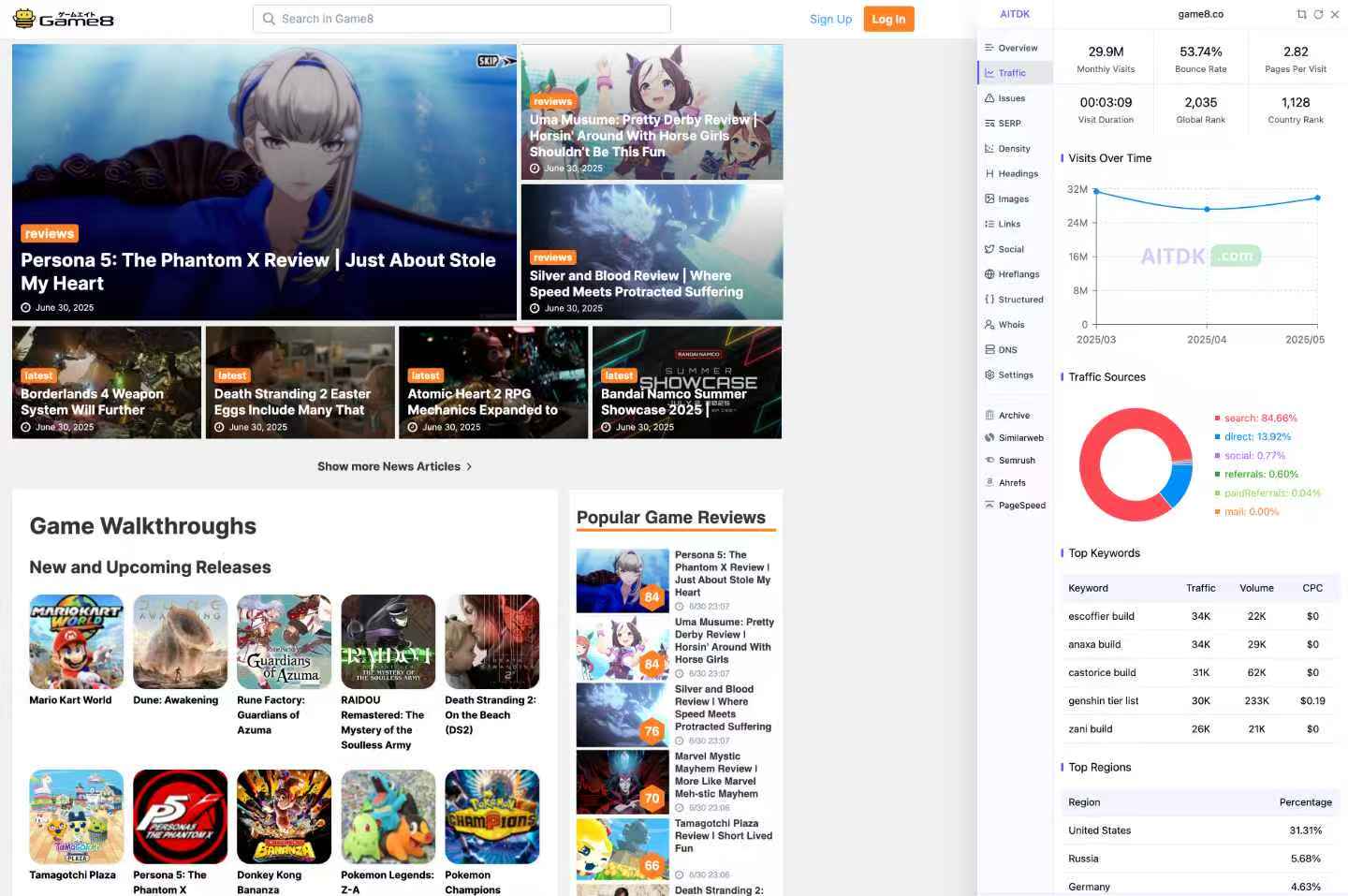
Task: Click the 76 score badge
Action: [x=652, y=731]
